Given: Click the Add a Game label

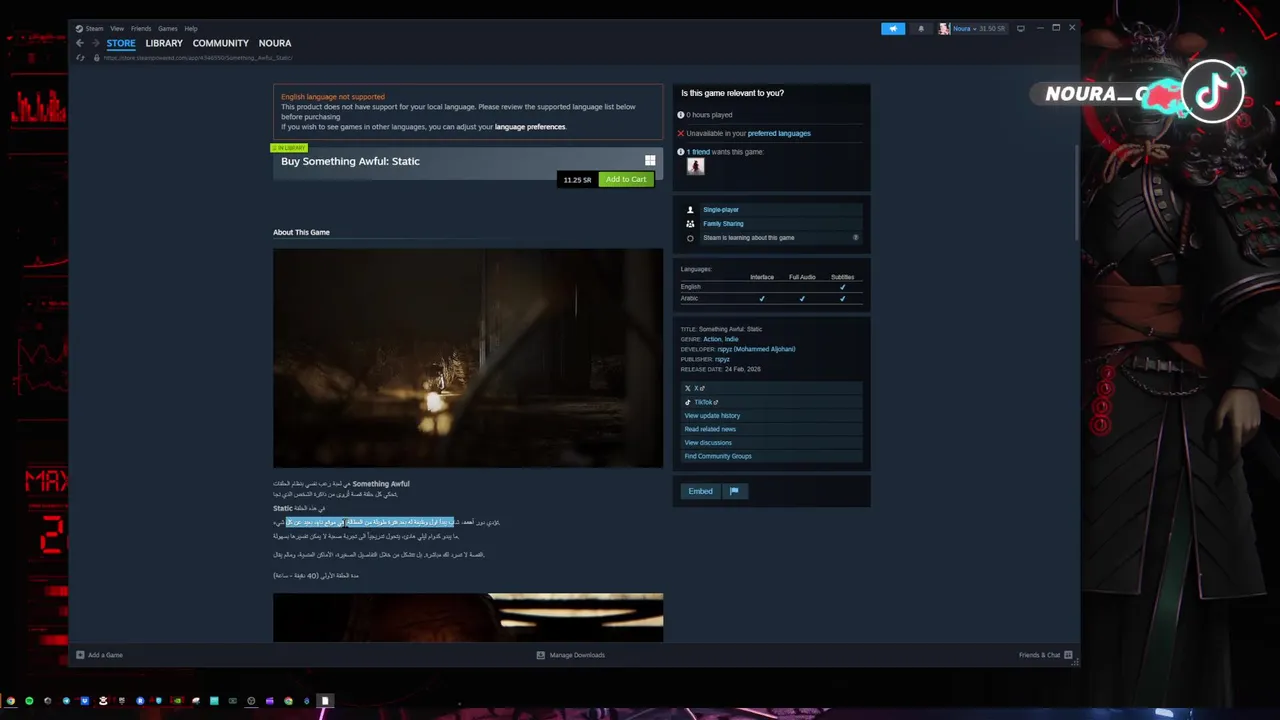Looking at the screenshot, I should (x=105, y=655).
